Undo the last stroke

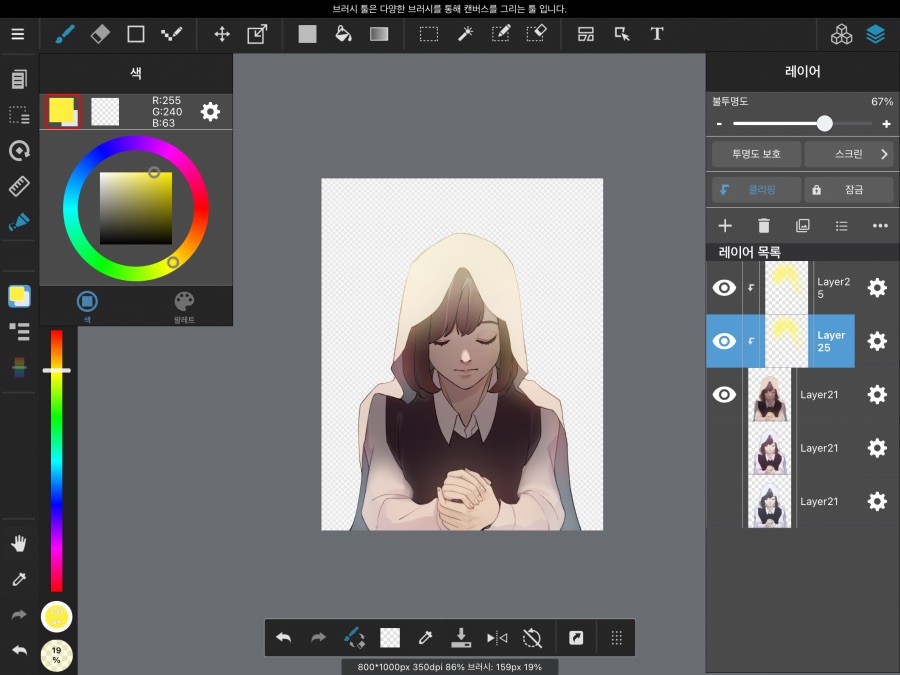(283, 637)
